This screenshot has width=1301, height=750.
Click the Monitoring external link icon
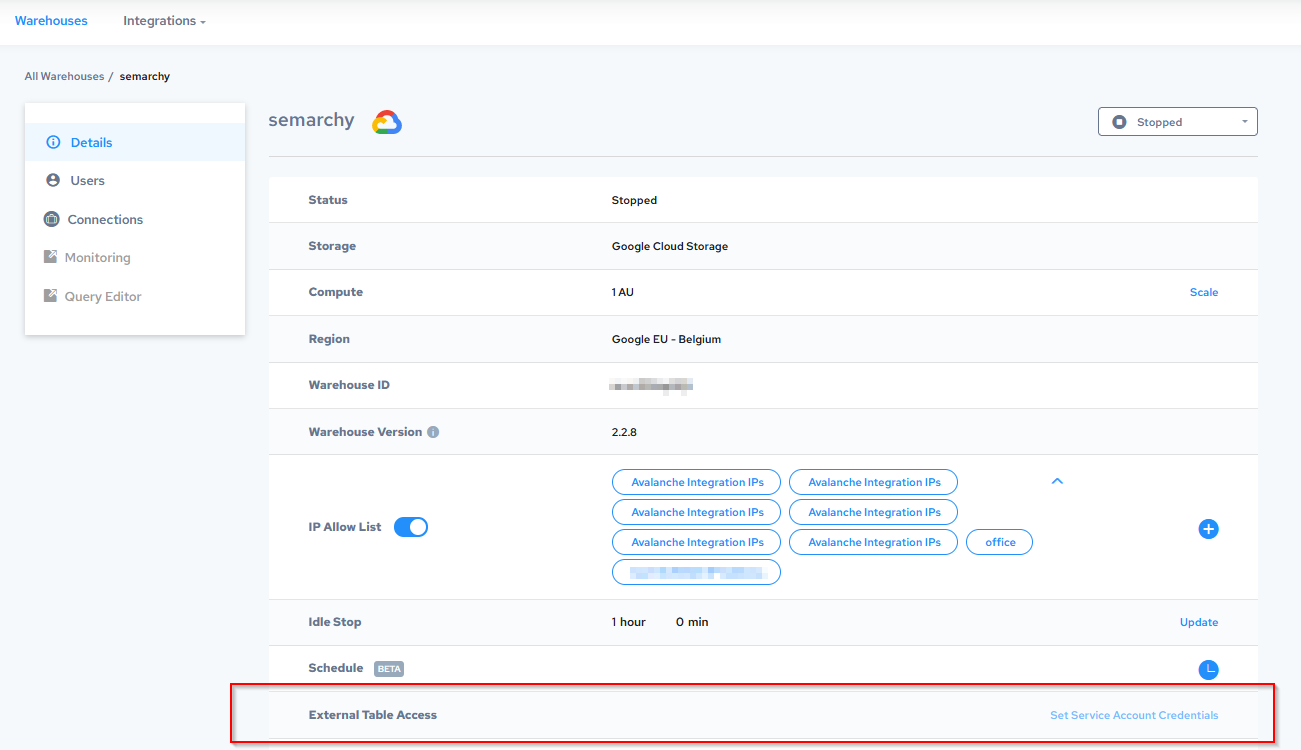click(51, 258)
